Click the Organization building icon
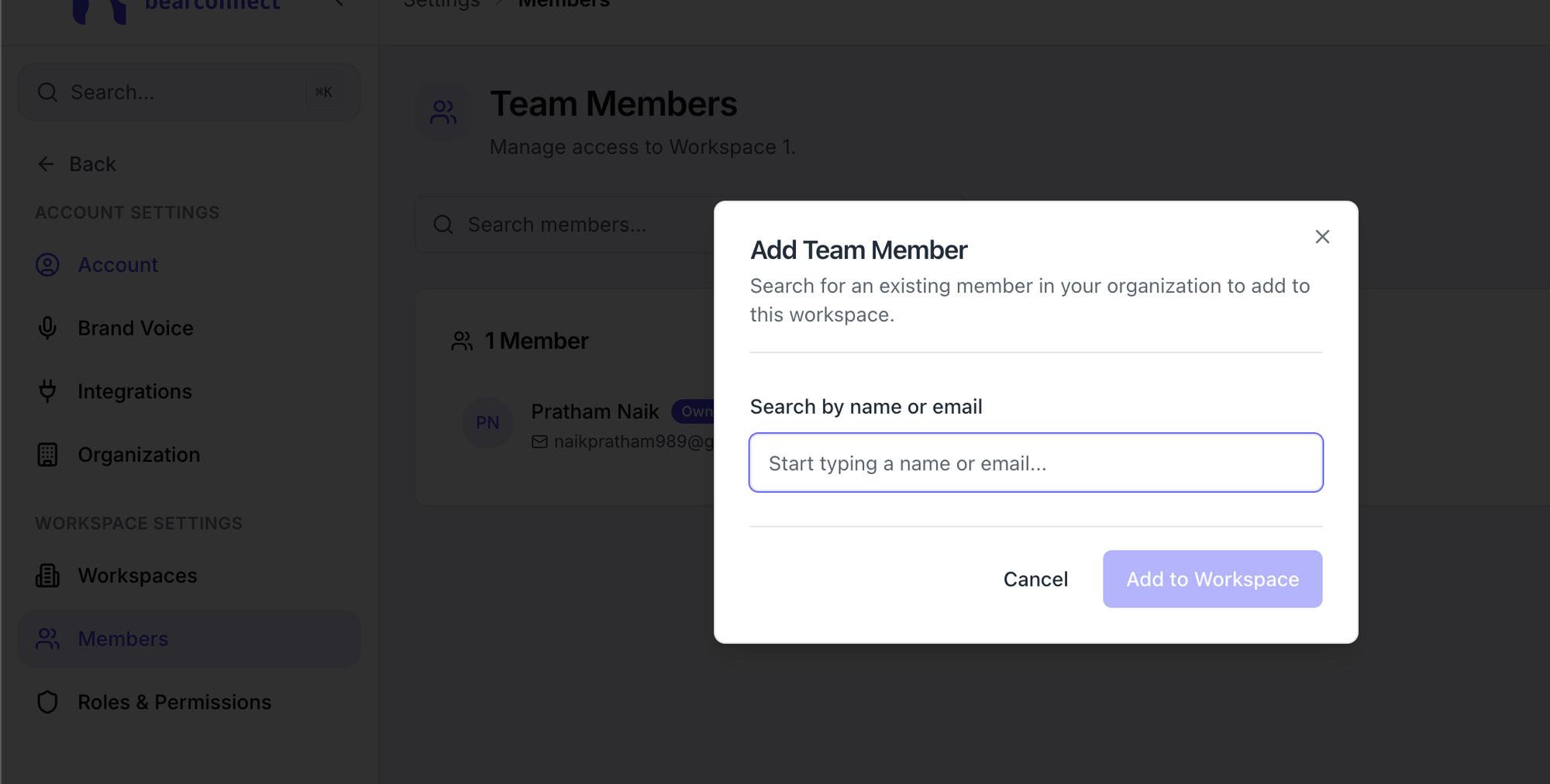This screenshot has width=1550, height=784. pyautogui.click(x=47, y=455)
